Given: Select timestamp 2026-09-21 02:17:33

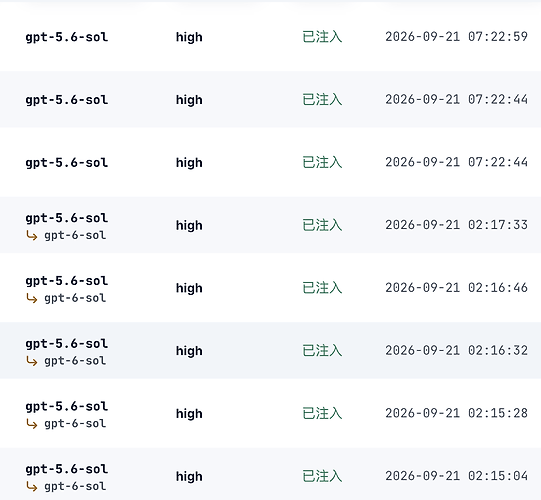Looking at the screenshot, I should (456, 225).
